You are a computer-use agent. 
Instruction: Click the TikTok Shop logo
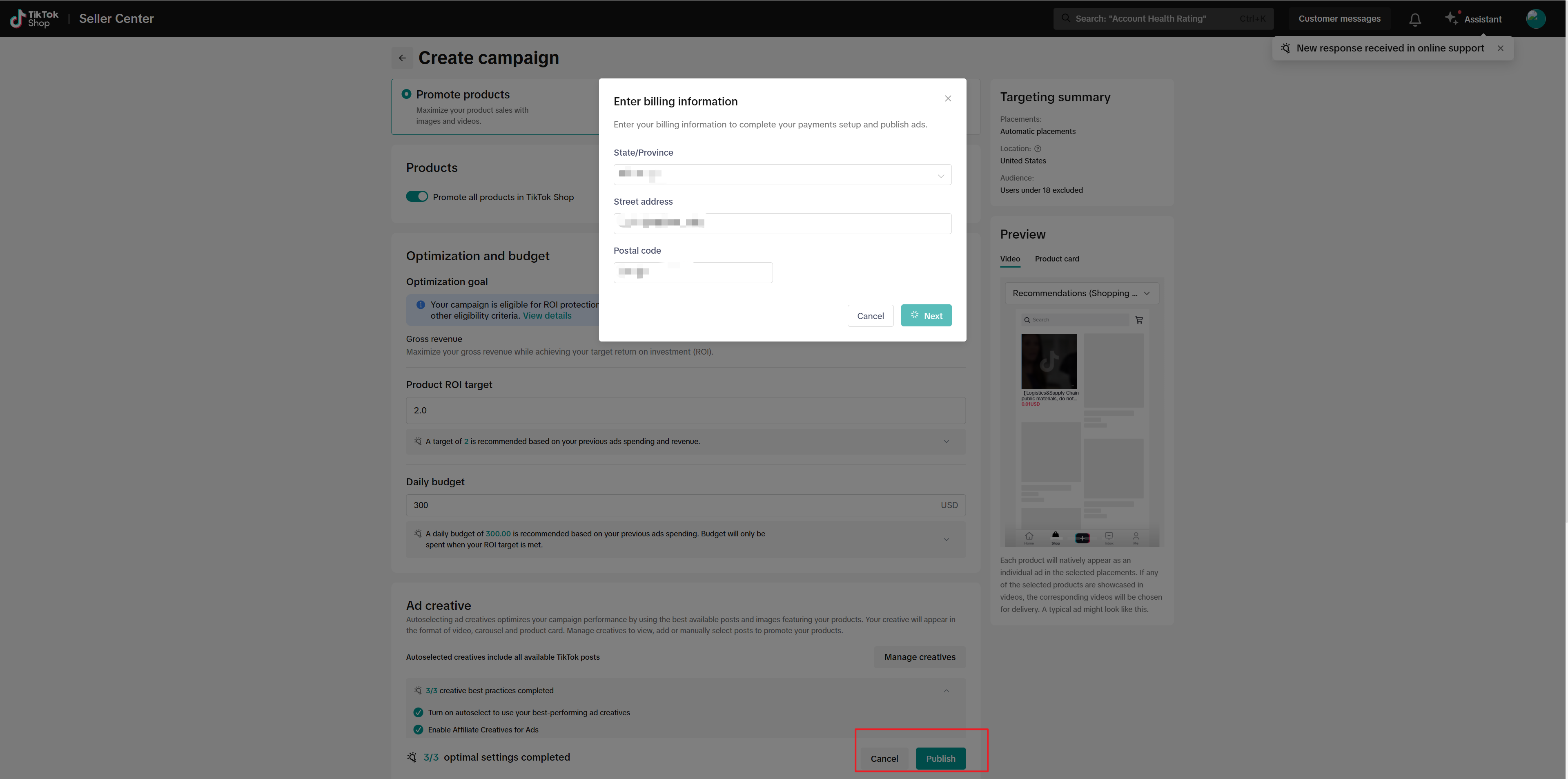35,18
